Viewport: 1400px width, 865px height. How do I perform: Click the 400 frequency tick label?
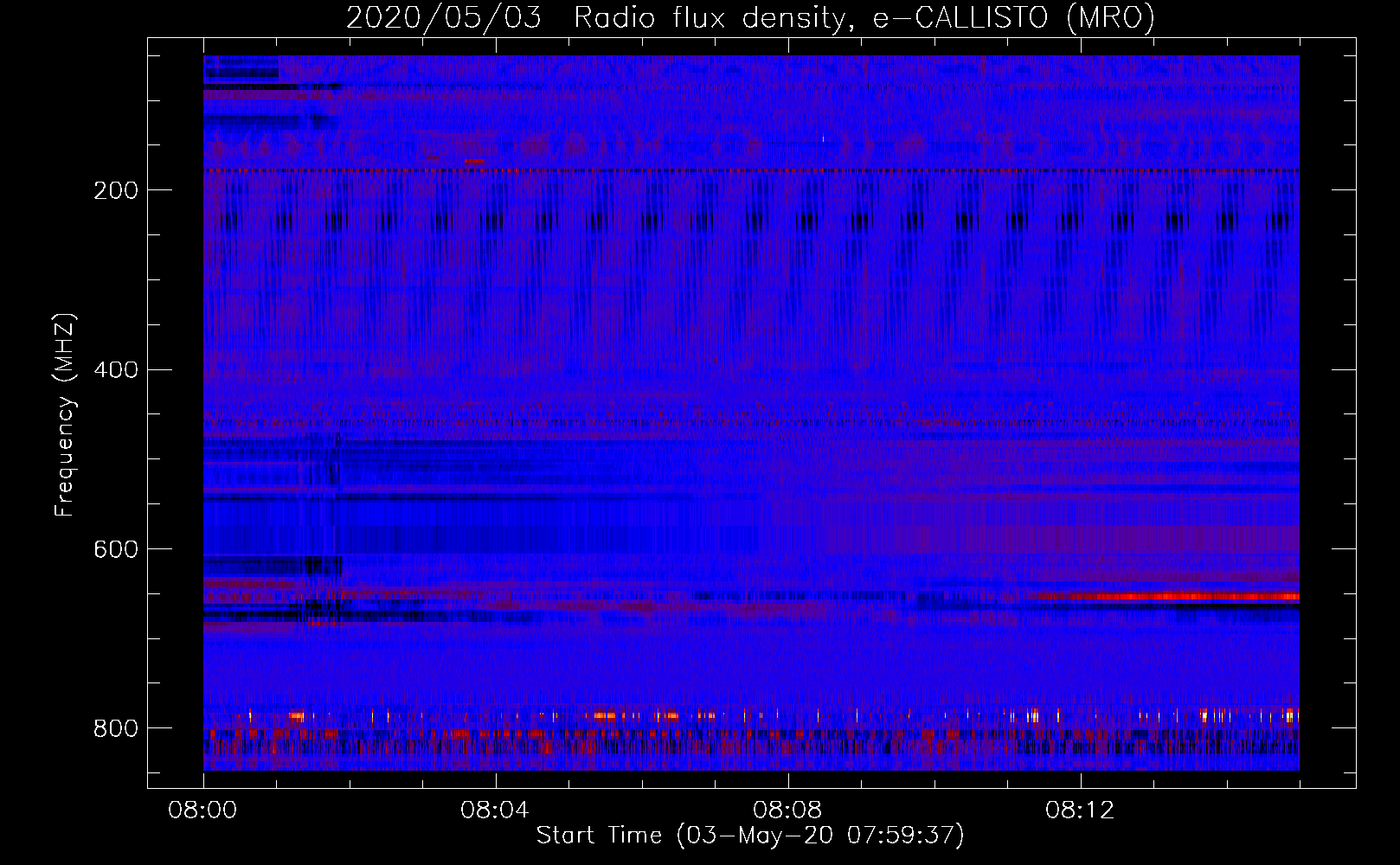[x=116, y=370]
